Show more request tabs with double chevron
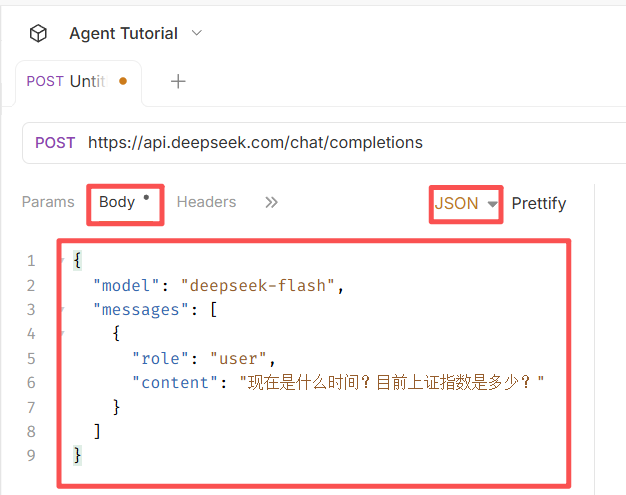This screenshot has height=495, width=626. [x=271, y=202]
